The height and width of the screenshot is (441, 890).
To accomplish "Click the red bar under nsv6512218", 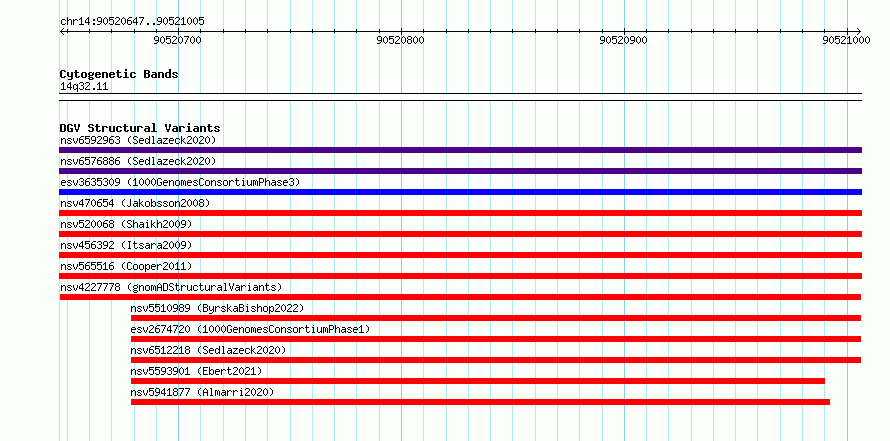I will [496, 360].
